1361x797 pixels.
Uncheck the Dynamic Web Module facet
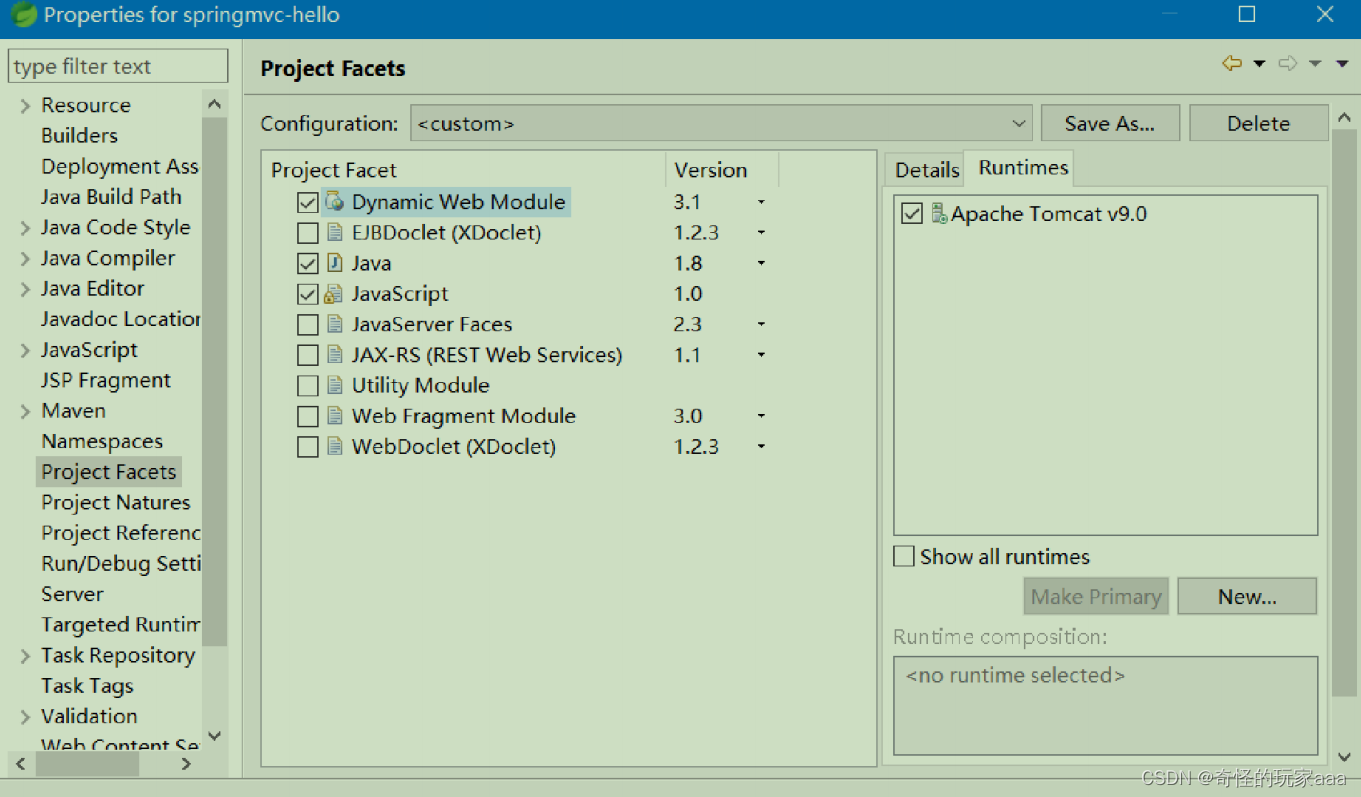click(x=308, y=203)
